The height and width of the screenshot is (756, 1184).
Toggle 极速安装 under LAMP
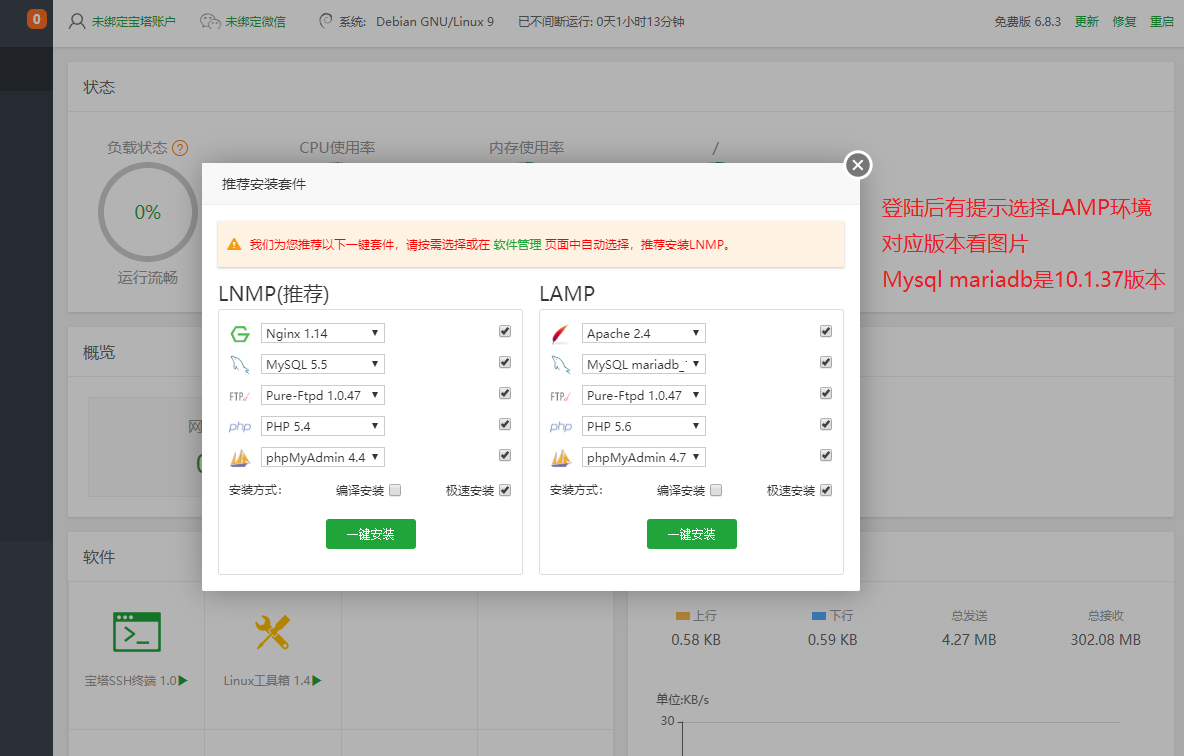click(826, 490)
